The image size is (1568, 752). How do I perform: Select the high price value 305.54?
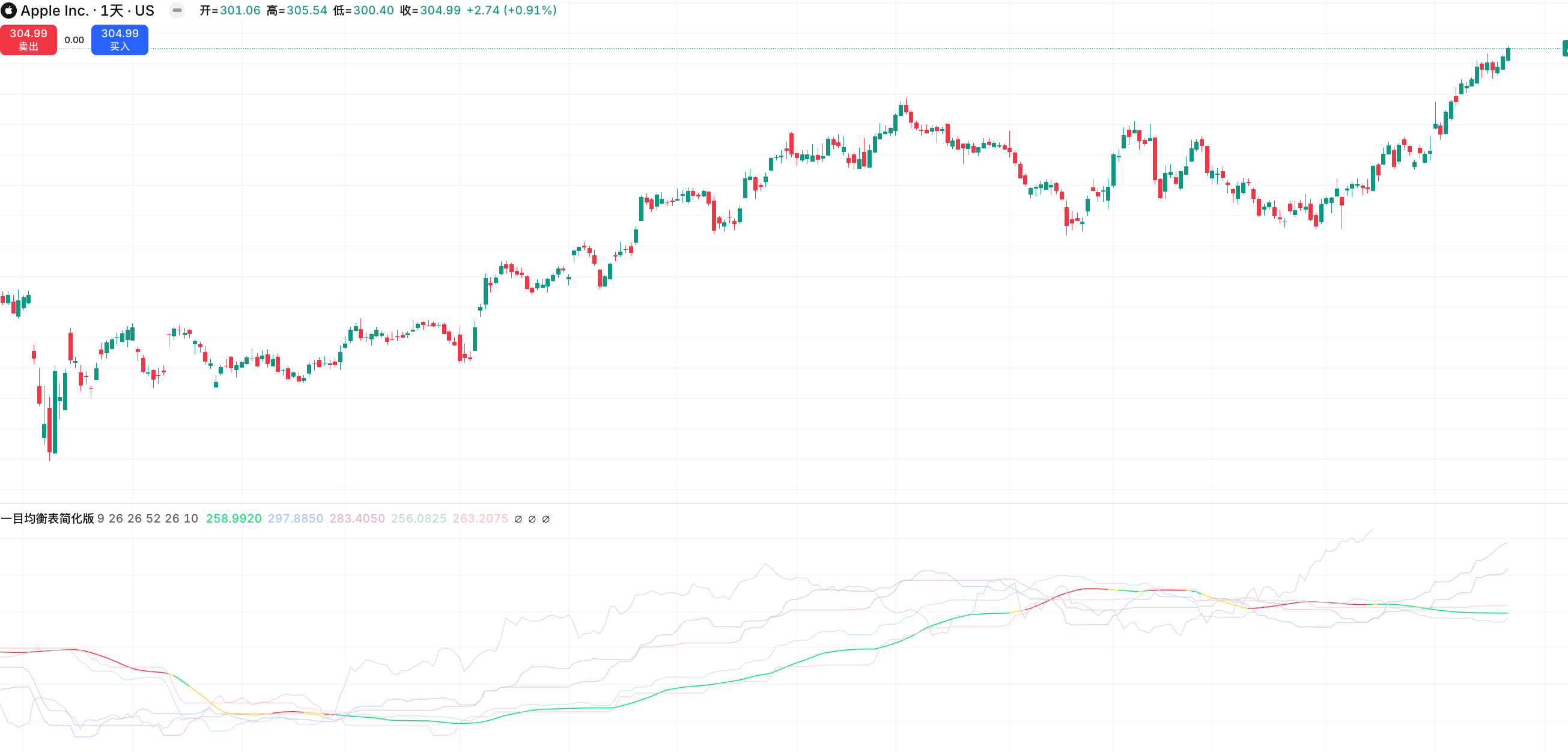click(x=307, y=10)
